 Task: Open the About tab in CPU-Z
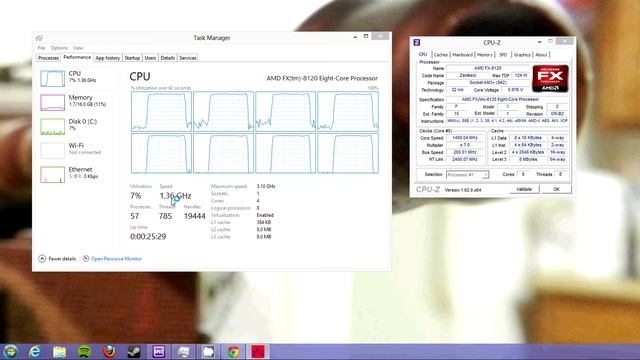click(541, 55)
